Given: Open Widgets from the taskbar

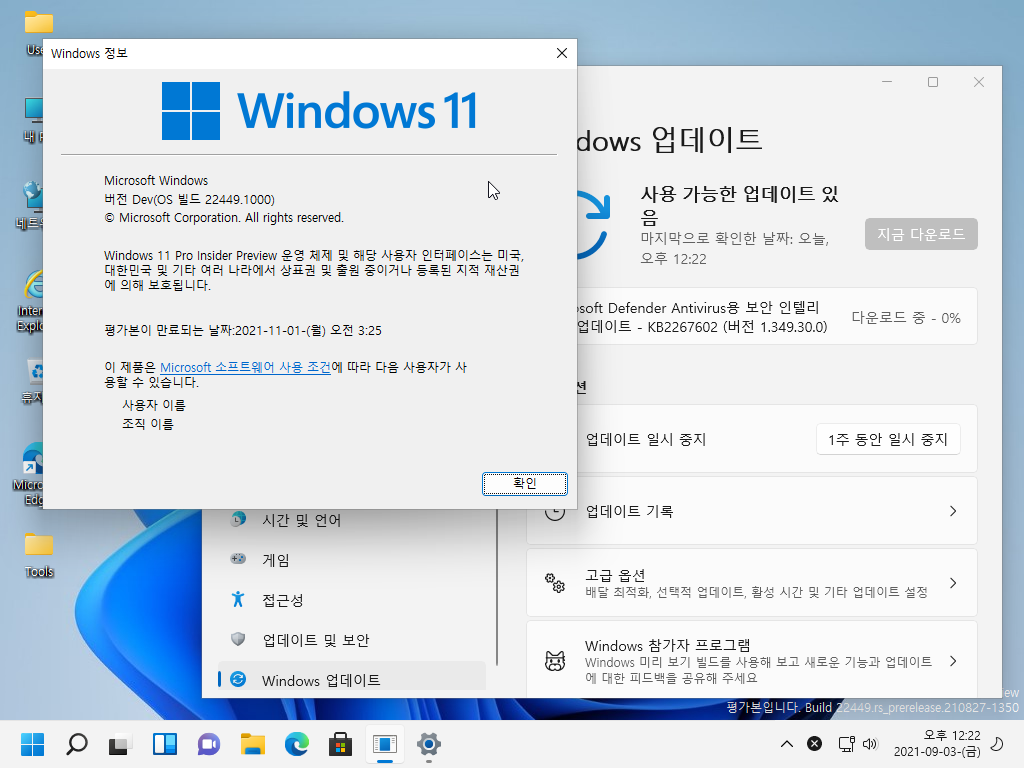Looking at the screenshot, I should coord(165,744).
